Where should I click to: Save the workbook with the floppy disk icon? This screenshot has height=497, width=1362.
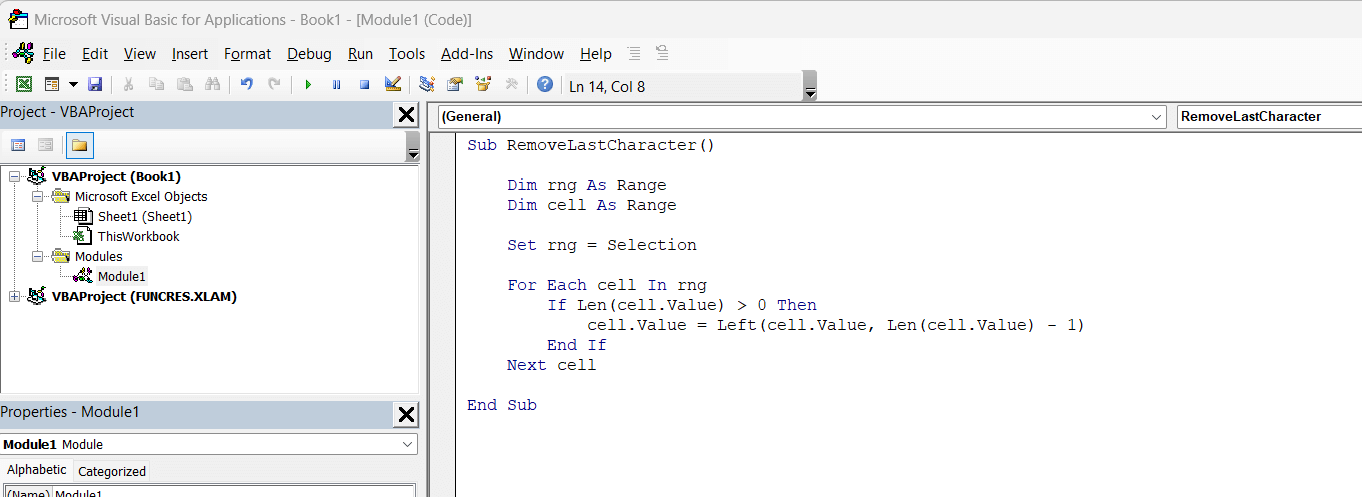95,85
